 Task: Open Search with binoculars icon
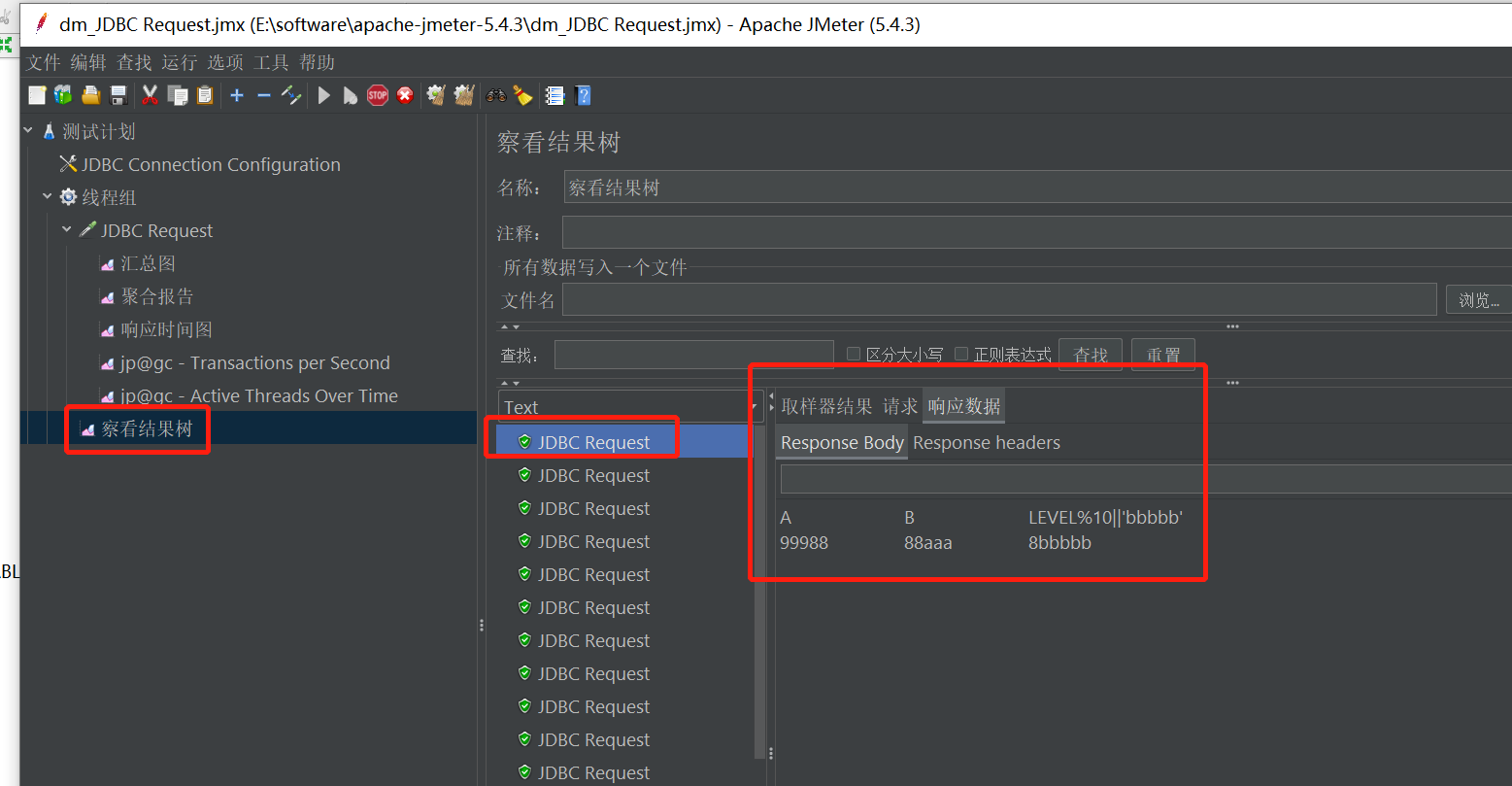[x=496, y=95]
